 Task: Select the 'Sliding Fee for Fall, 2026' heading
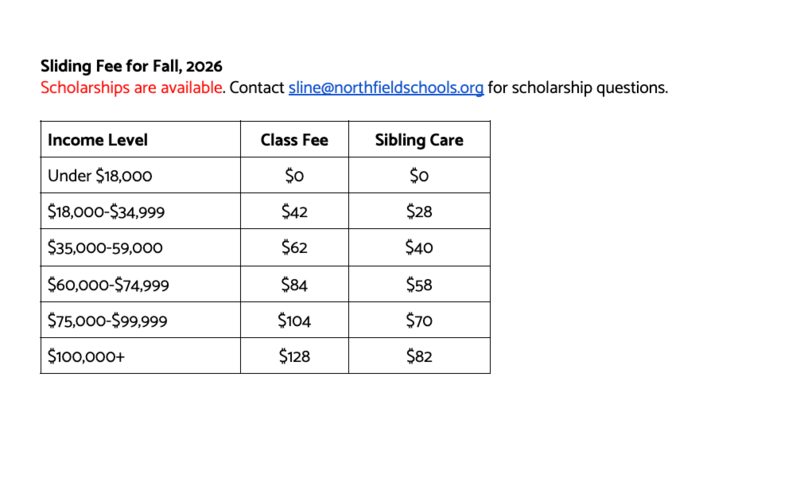[x=132, y=66]
